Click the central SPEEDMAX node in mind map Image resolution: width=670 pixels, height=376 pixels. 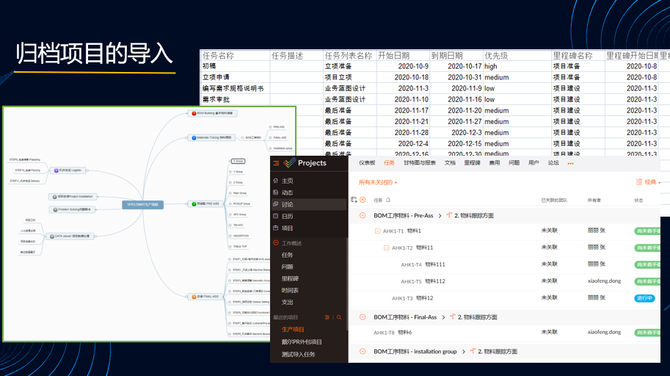click(143, 204)
